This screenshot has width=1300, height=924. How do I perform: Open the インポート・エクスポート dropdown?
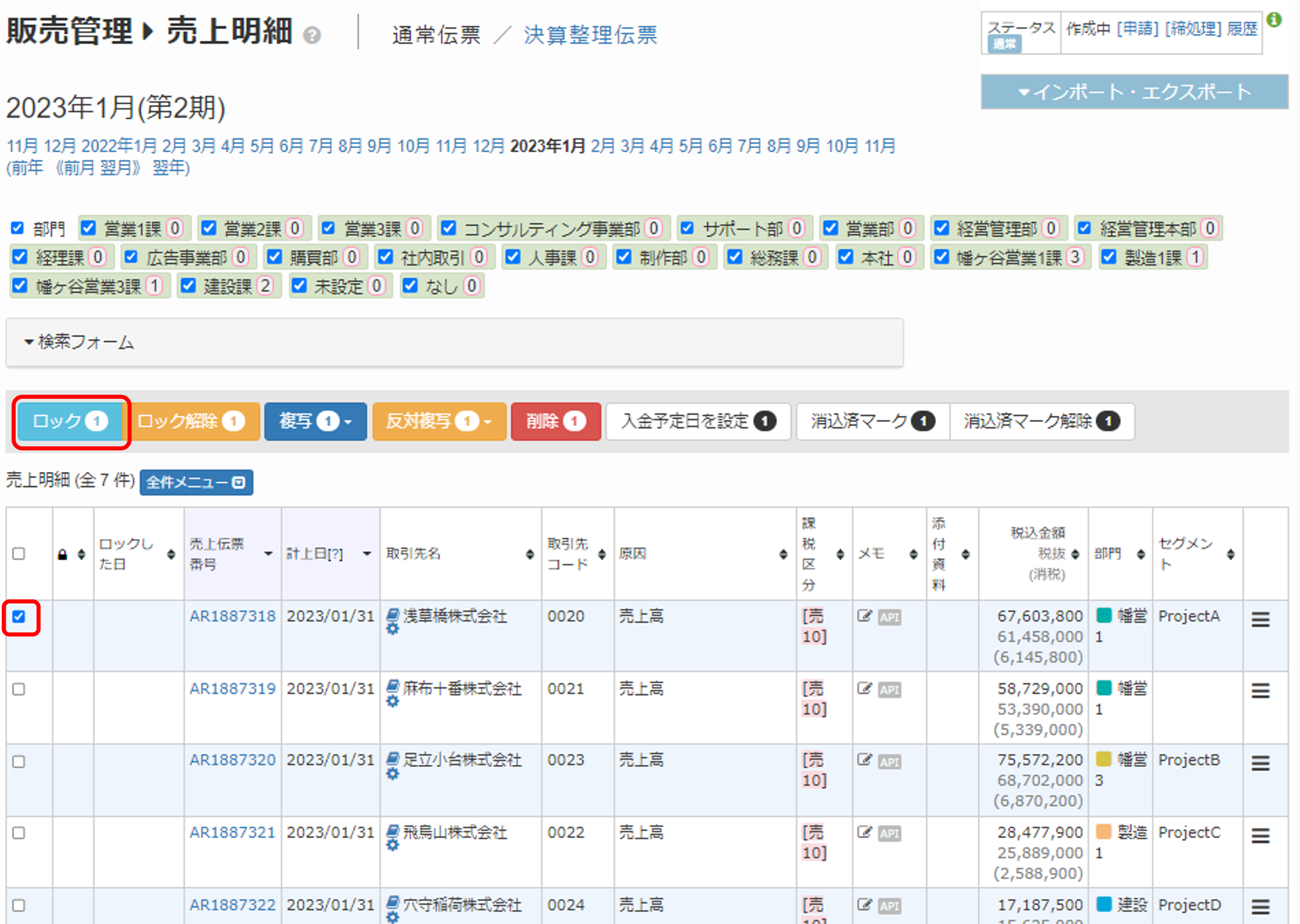click(x=1134, y=92)
